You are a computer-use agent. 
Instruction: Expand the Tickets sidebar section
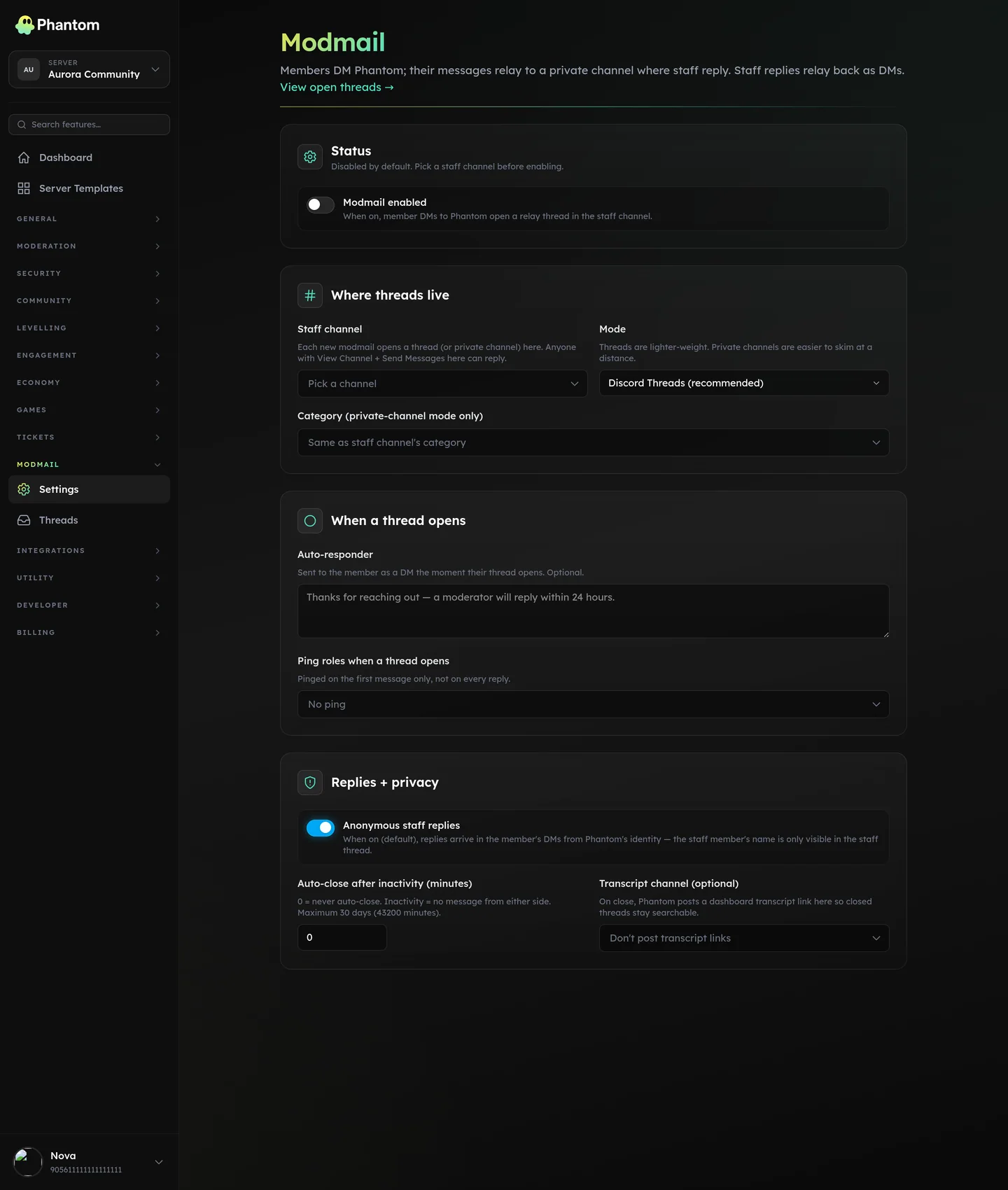[x=89, y=437]
